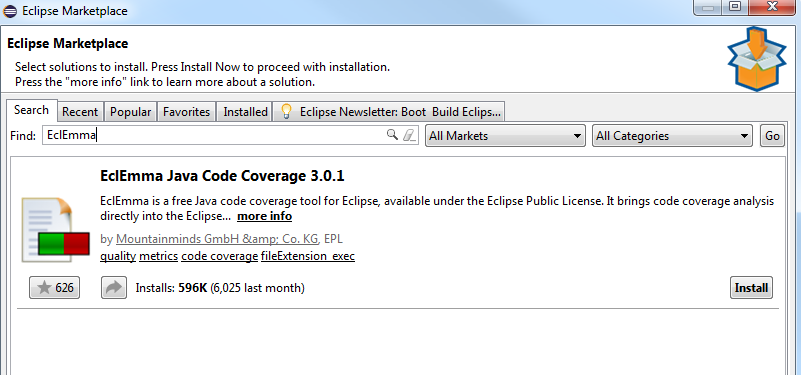The height and width of the screenshot is (375, 801).
Task: Click the share arrow icon for EclEmma
Action: pos(113,288)
